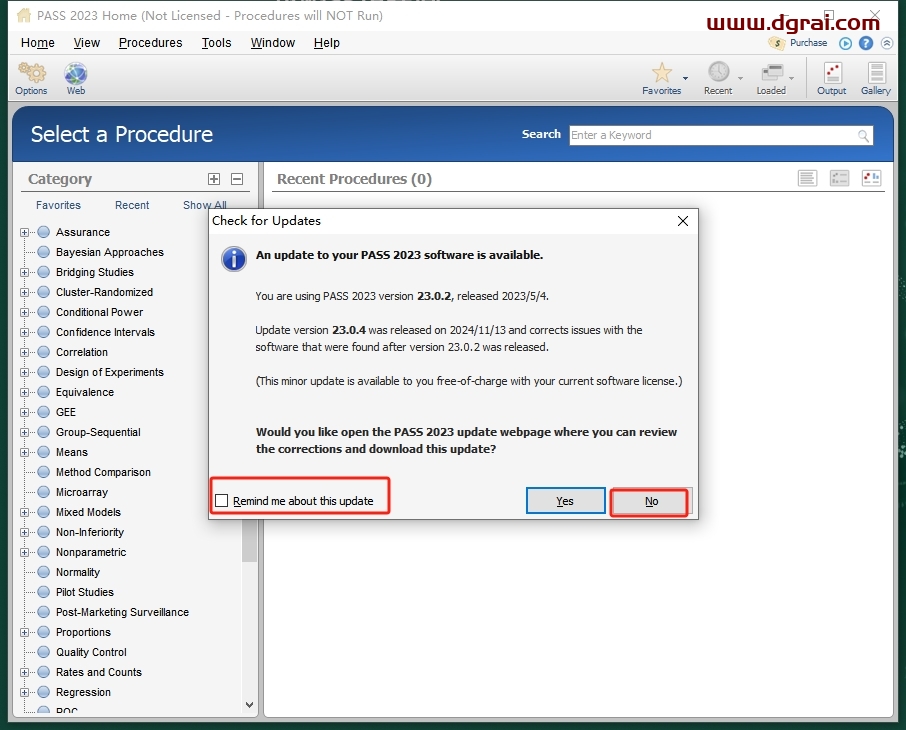The height and width of the screenshot is (730, 906).
Task: Collapse all categories with the minus icon
Action: click(237, 179)
